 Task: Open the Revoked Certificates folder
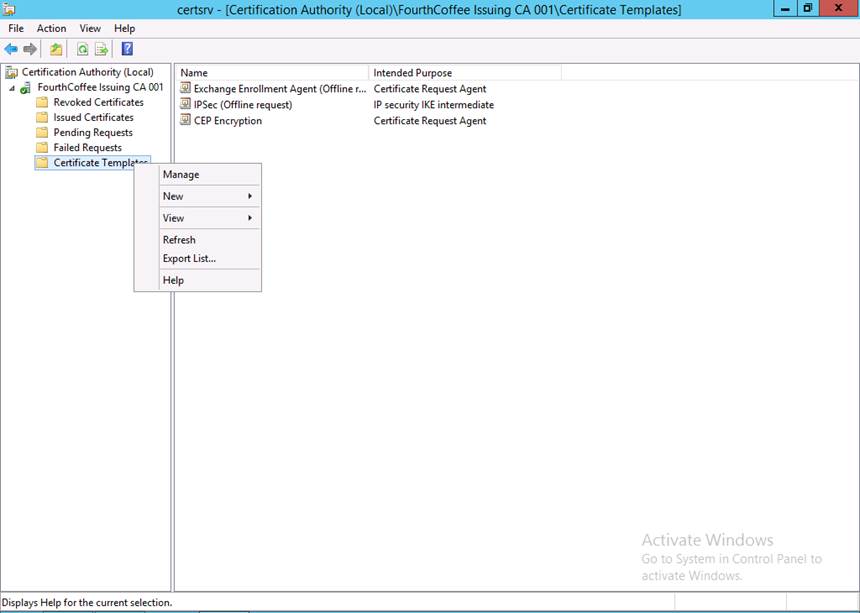98,102
